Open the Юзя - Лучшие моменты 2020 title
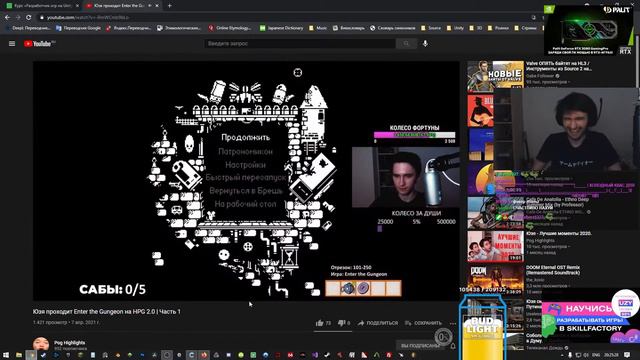The width and height of the screenshot is (640, 360). click(x=559, y=233)
